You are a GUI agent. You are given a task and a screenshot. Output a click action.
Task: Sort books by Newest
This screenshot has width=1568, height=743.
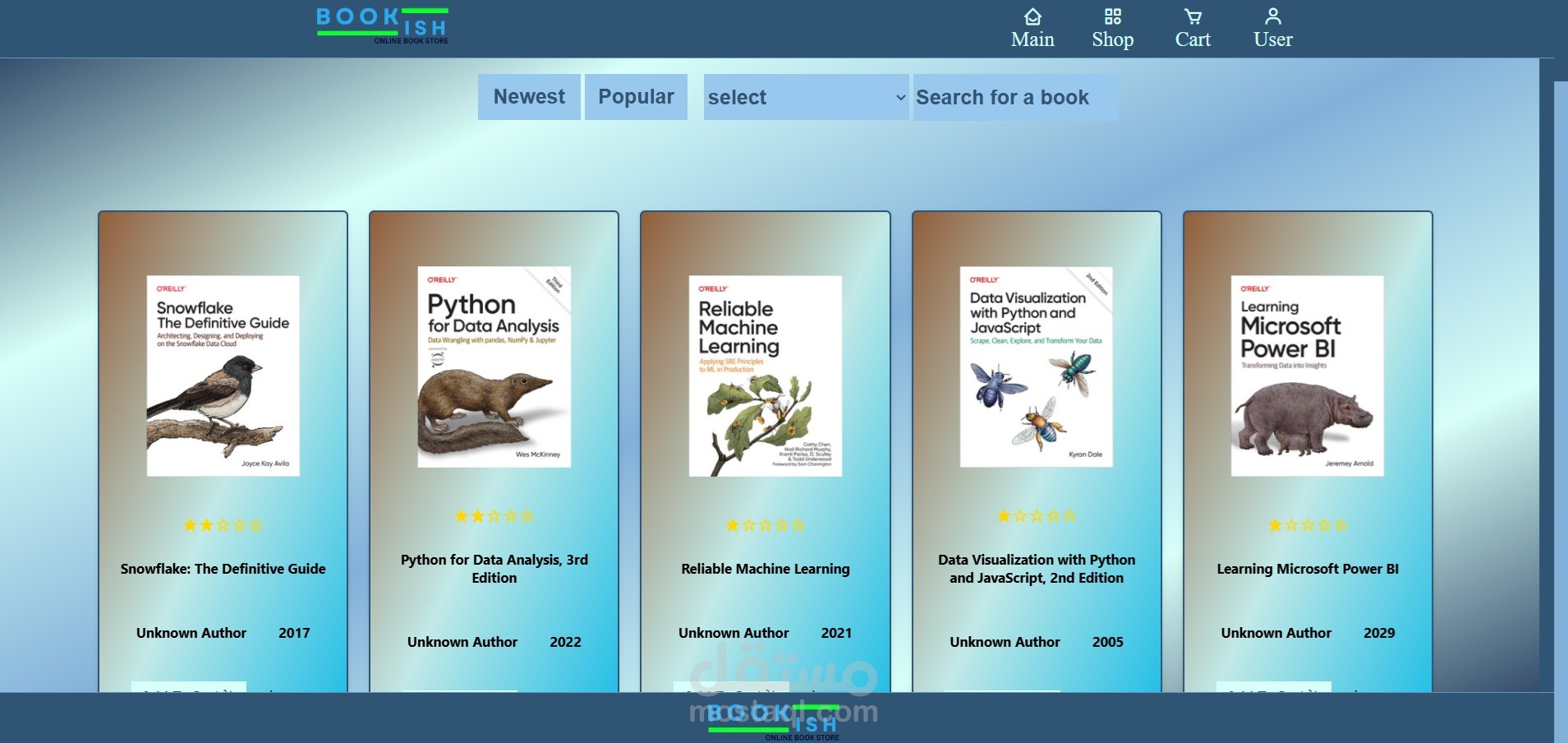coord(529,97)
